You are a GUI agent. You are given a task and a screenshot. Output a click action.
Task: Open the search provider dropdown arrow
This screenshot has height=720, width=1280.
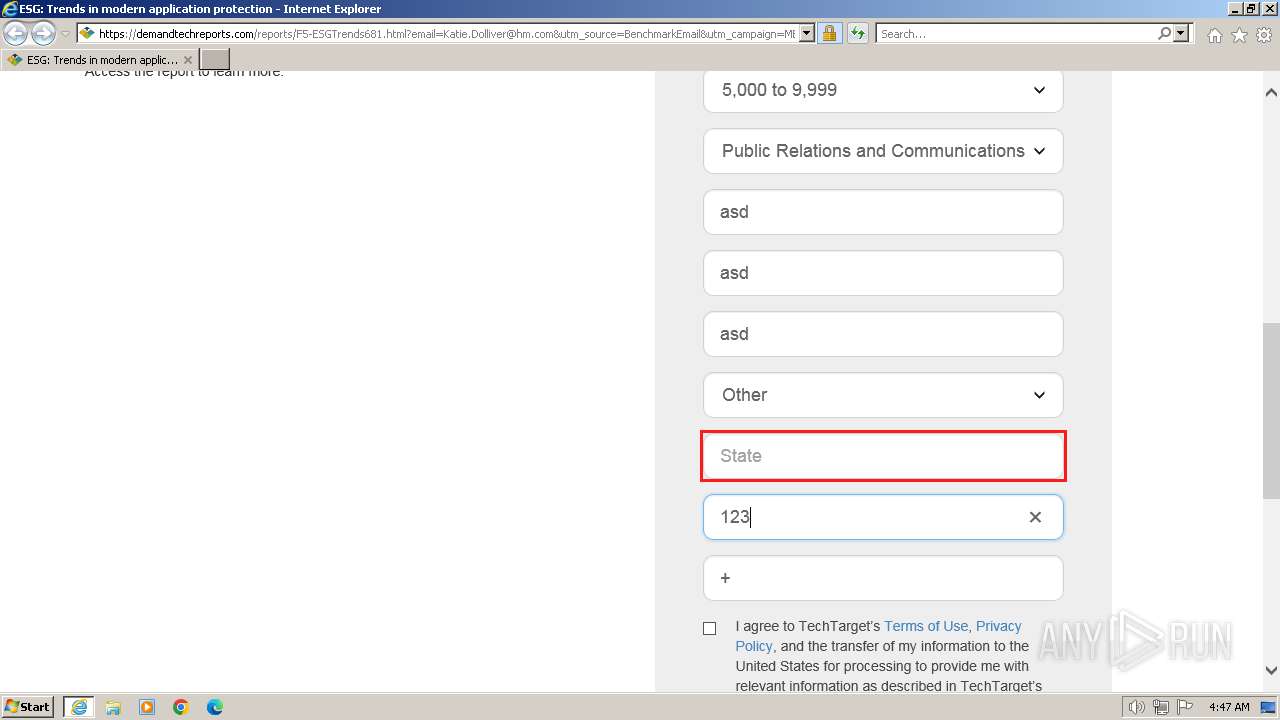point(1181,34)
